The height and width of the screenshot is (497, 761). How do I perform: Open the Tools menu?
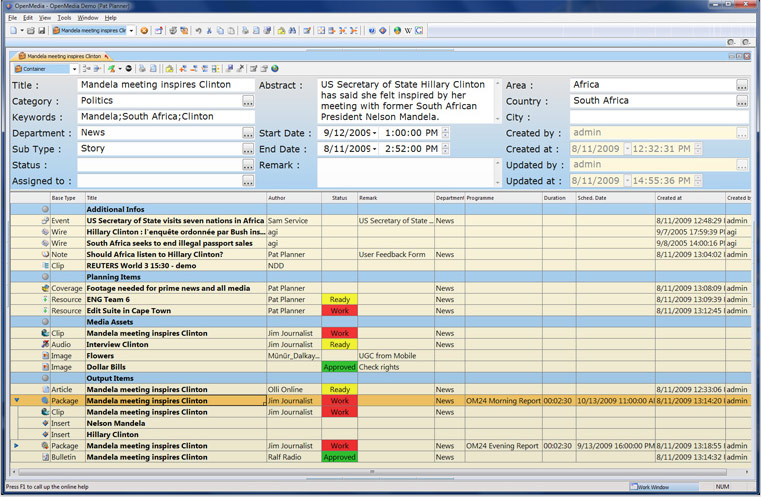(x=64, y=18)
